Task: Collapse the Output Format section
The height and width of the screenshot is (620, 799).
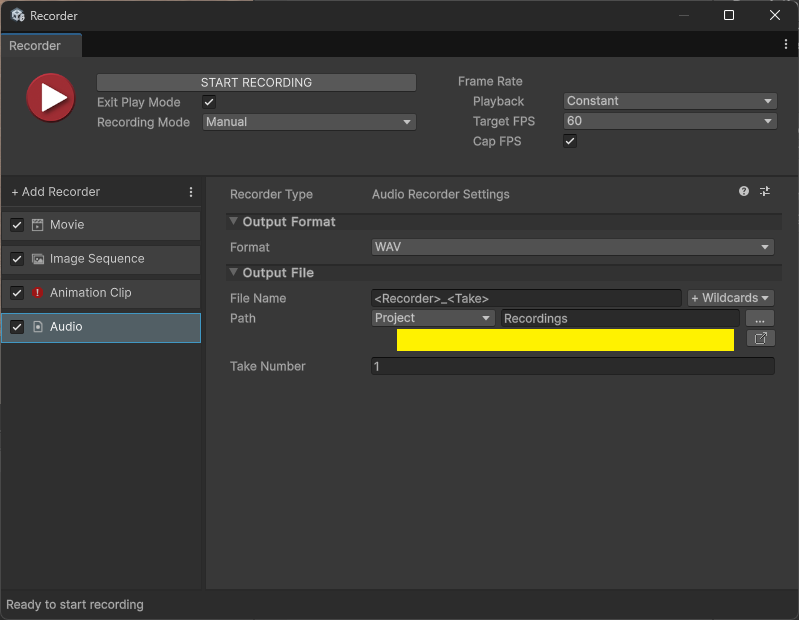Action: (x=234, y=222)
